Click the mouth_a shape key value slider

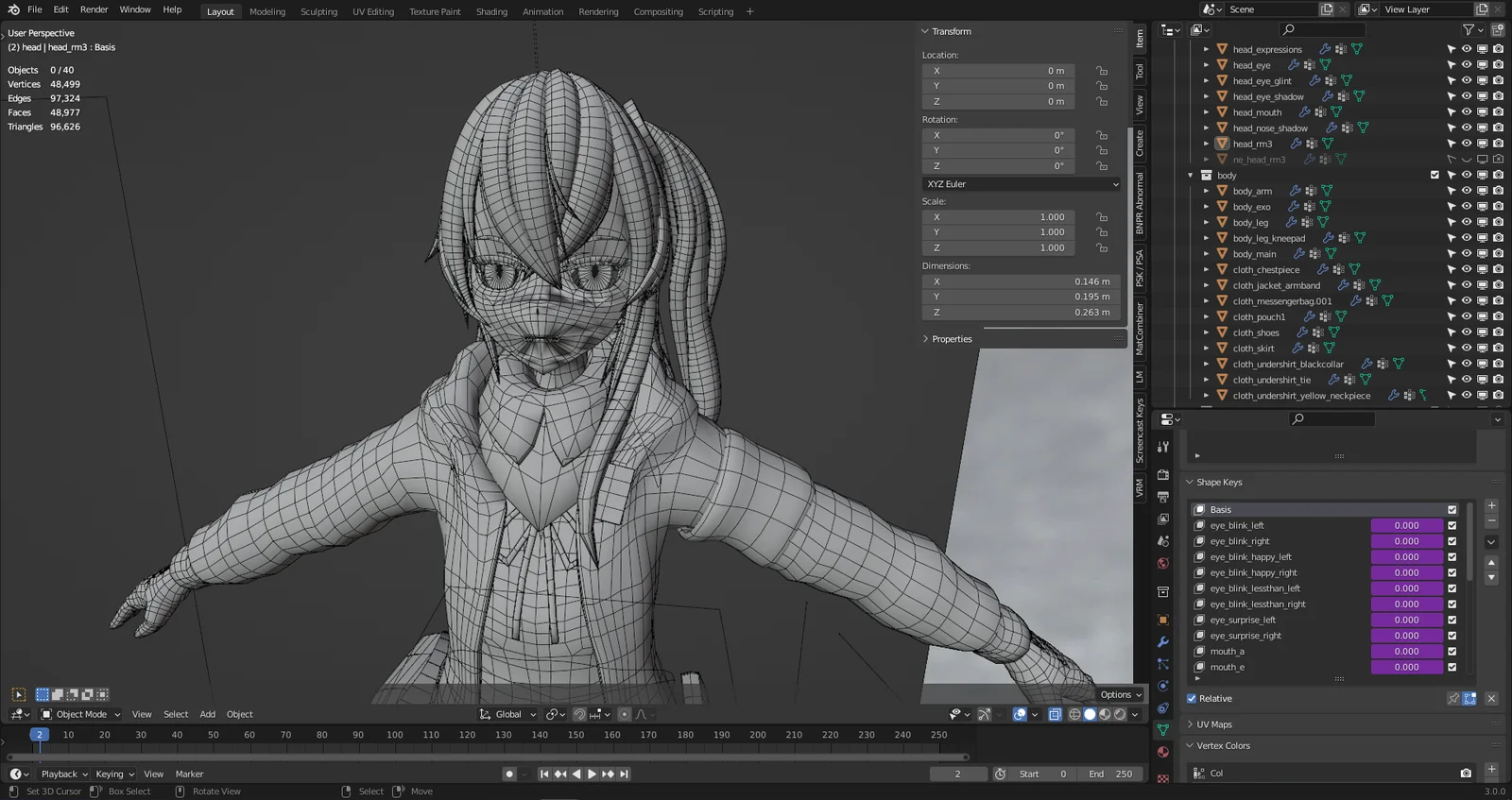click(x=1406, y=652)
